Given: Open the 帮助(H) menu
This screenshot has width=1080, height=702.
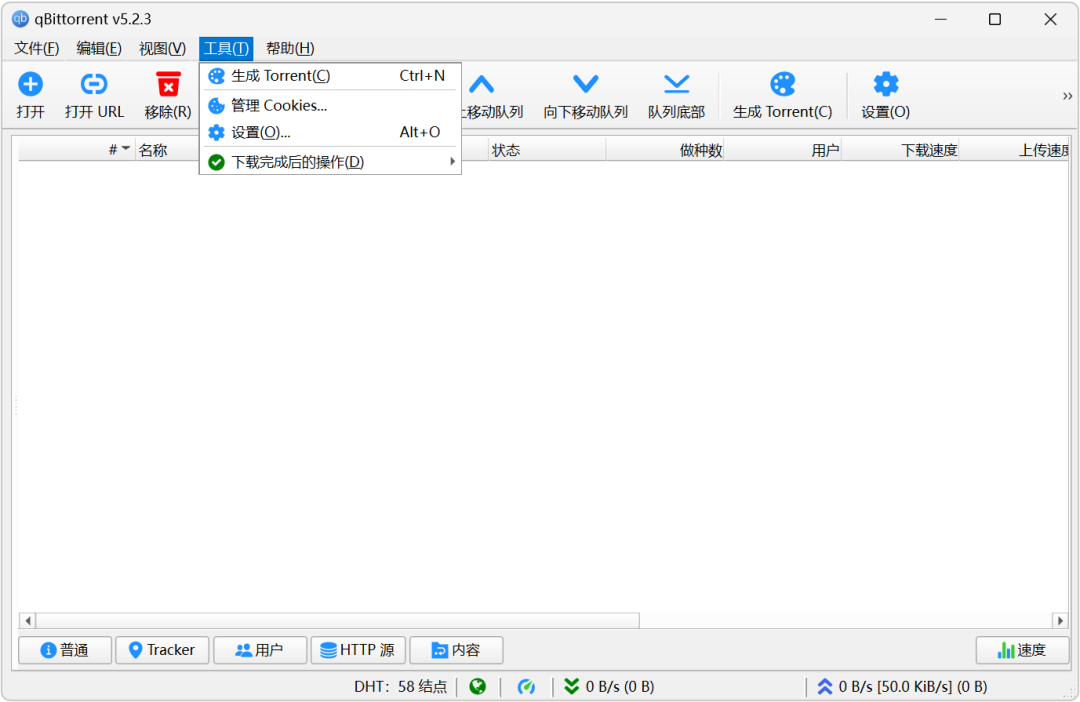Looking at the screenshot, I should tap(290, 48).
